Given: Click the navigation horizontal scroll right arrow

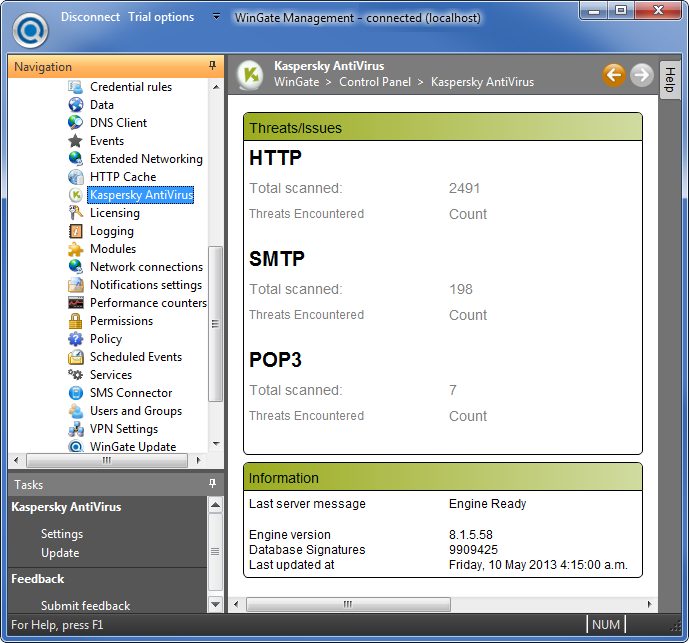Looking at the screenshot, I should [198, 460].
